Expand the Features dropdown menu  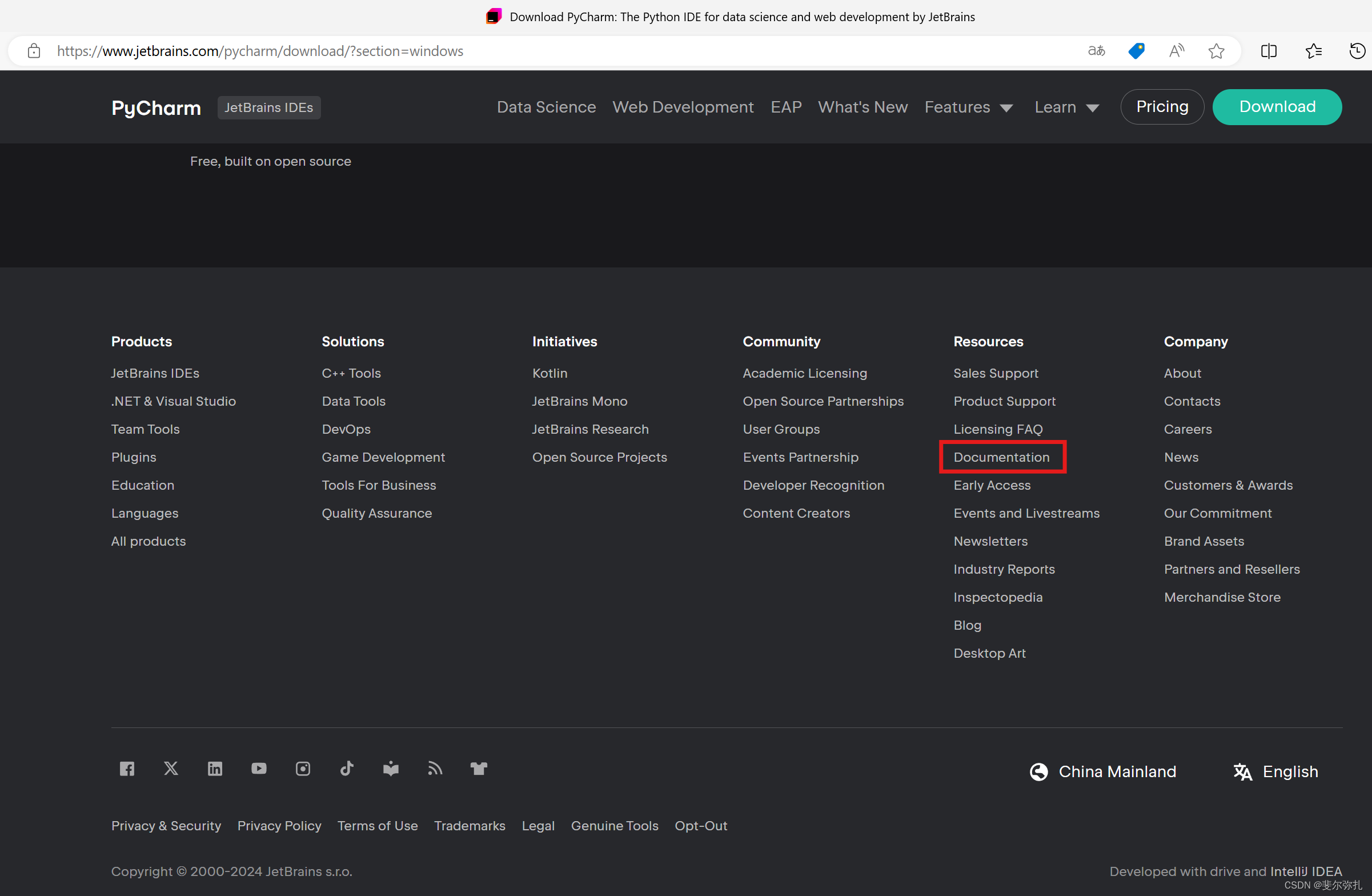point(969,107)
